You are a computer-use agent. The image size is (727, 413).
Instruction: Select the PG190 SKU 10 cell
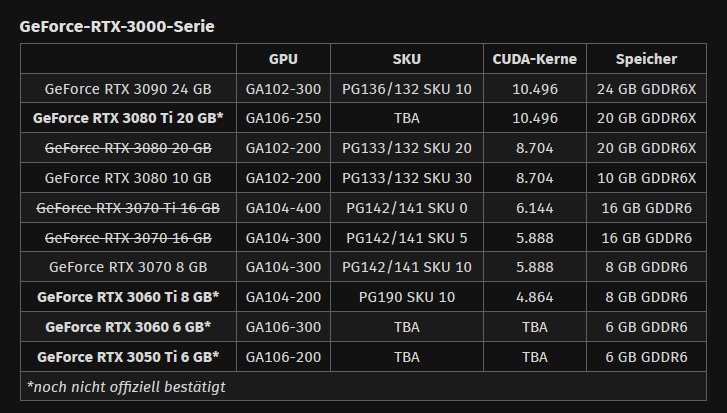coord(407,297)
